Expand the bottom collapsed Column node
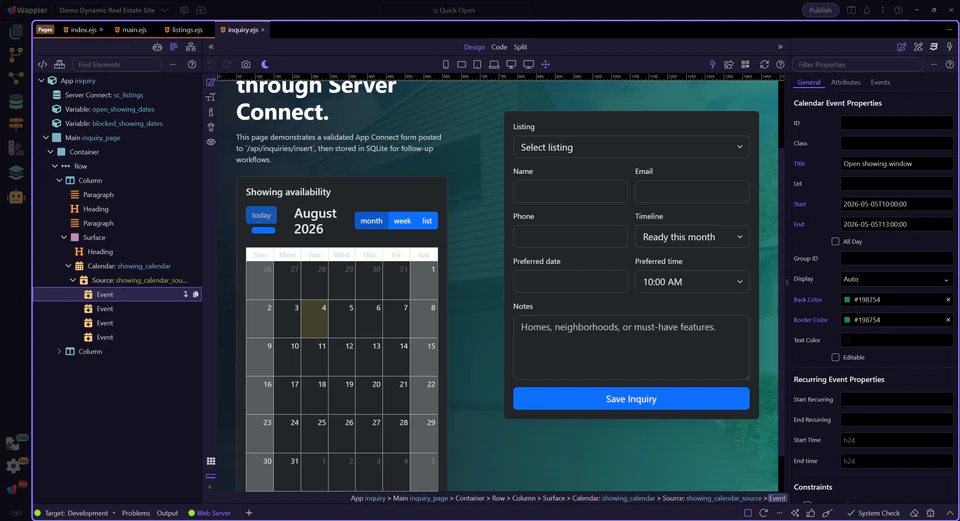The width and height of the screenshot is (960, 521). [59, 351]
